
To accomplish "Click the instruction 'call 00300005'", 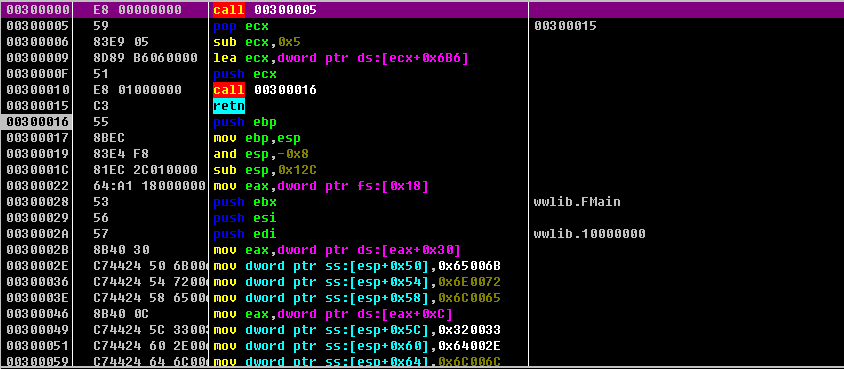I will pyautogui.click(x=265, y=10).
